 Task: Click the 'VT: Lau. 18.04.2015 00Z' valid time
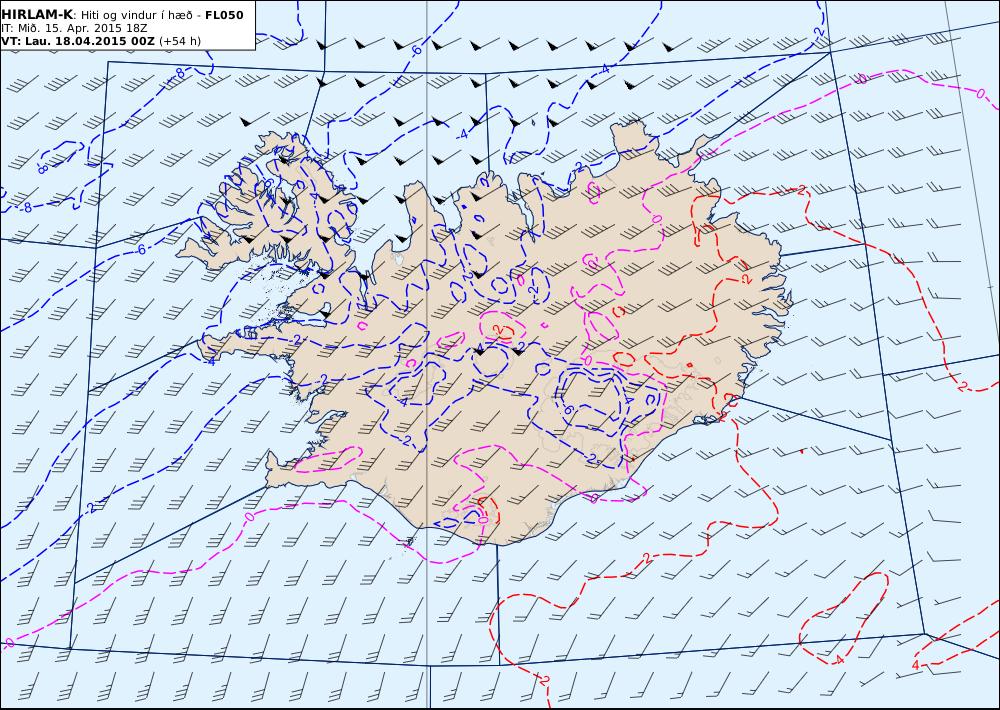[78, 41]
